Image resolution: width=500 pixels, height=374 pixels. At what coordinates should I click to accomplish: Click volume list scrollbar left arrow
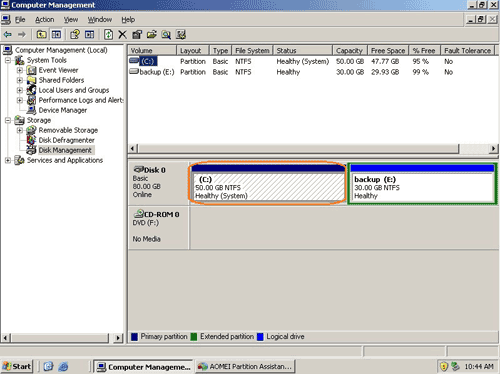click(133, 149)
